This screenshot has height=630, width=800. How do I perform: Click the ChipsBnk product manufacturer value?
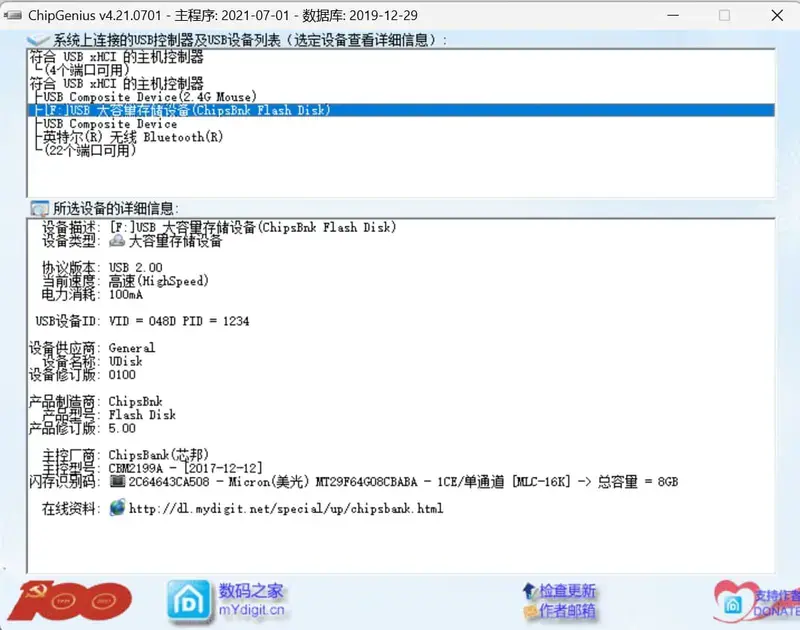pyautogui.click(x=136, y=401)
